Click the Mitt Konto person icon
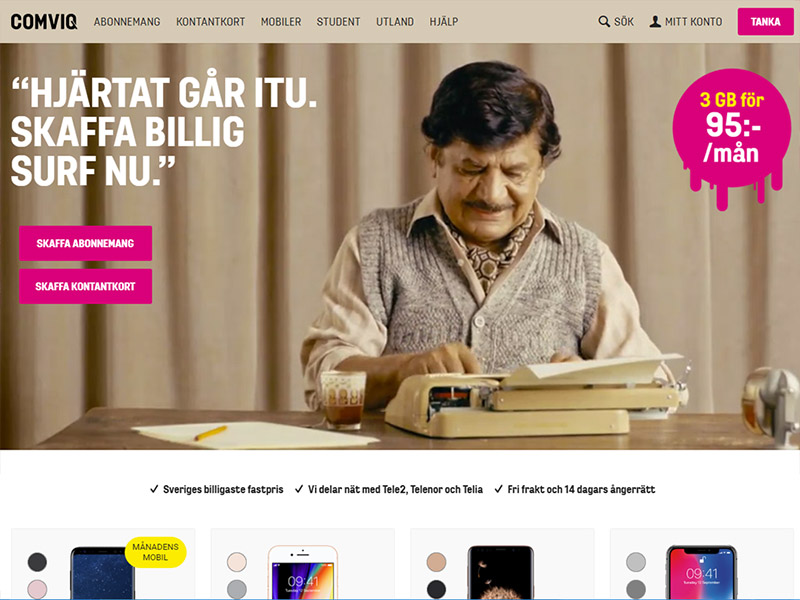This screenshot has height=600, width=800. coord(655,21)
